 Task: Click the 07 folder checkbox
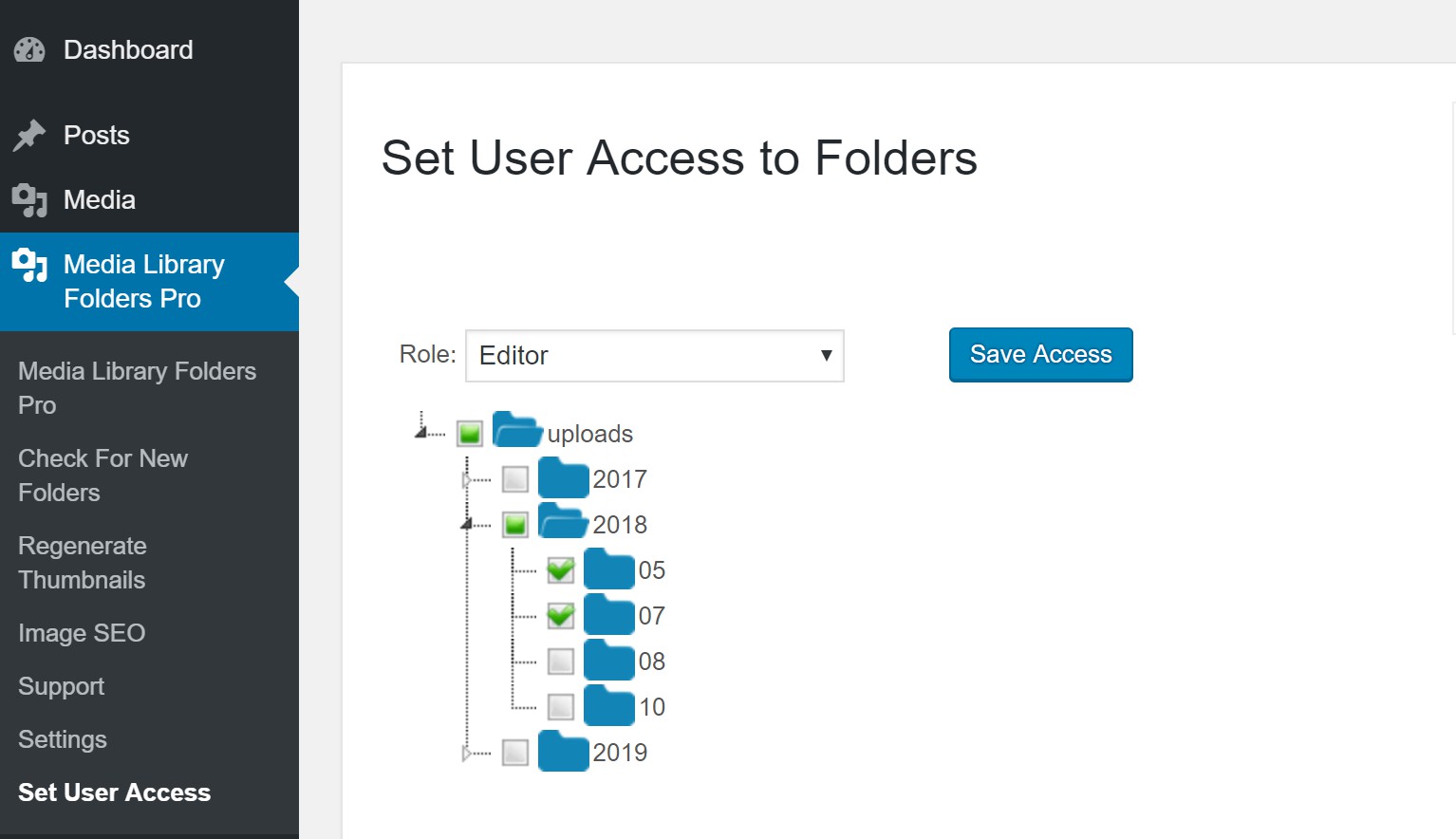coord(560,615)
